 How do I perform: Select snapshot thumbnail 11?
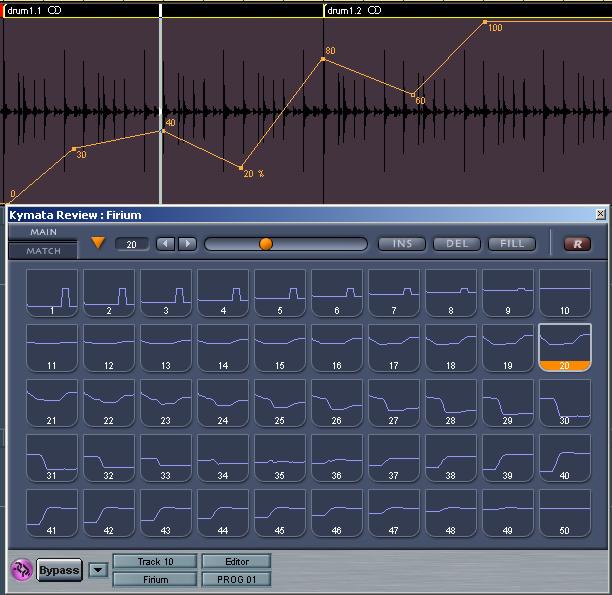(x=52, y=347)
